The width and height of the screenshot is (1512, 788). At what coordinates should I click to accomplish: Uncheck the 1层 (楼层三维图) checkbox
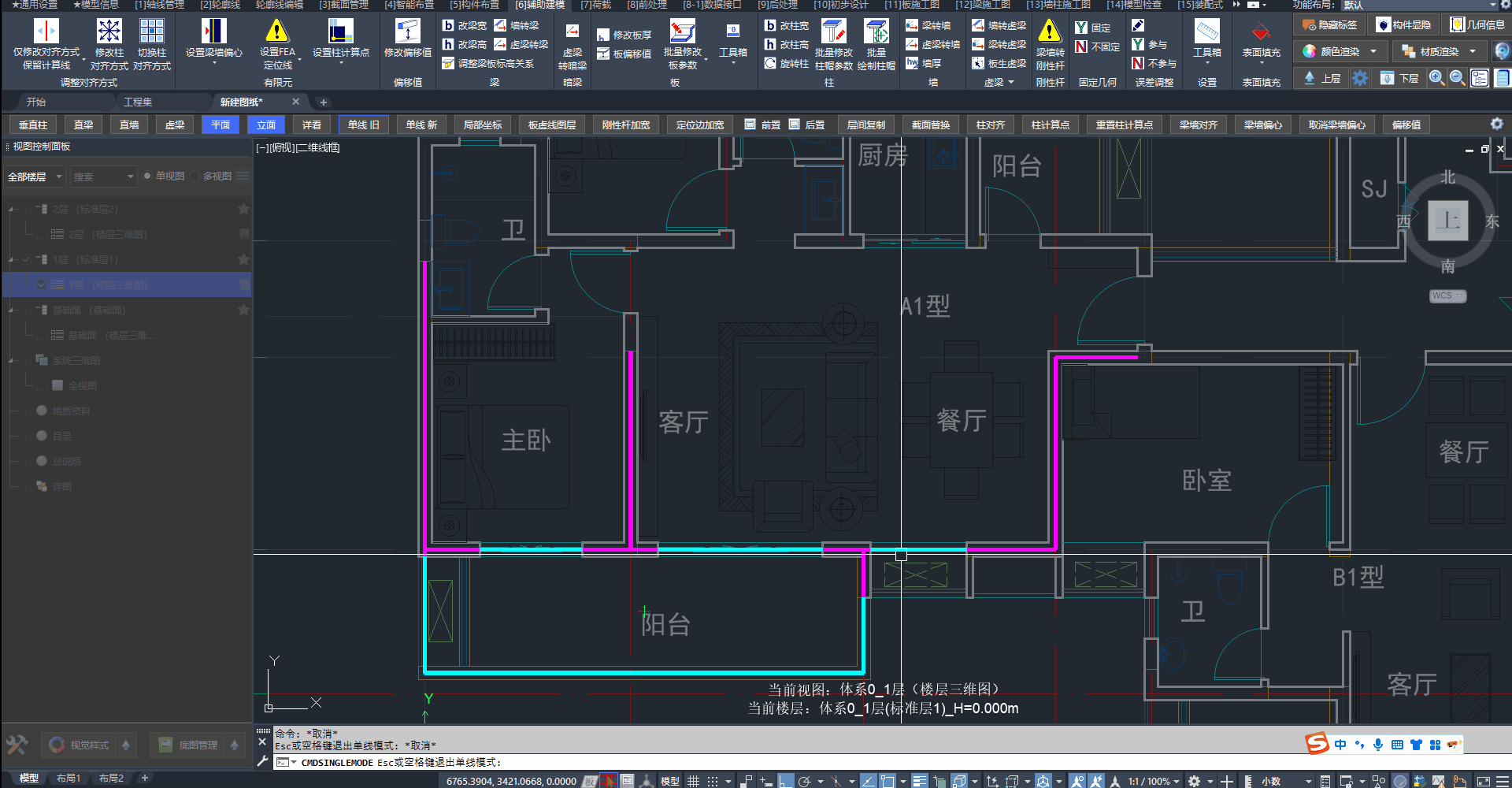(x=42, y=284)
